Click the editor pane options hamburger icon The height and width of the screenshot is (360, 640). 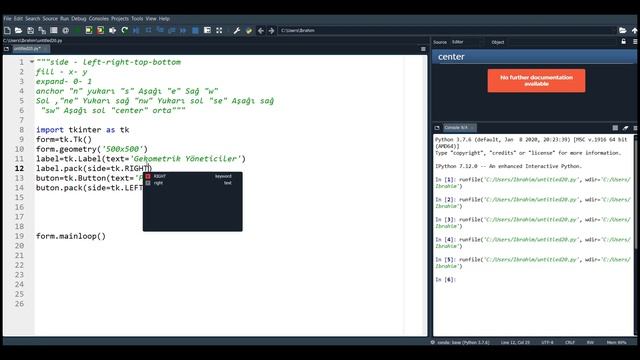tap(423, 49)
